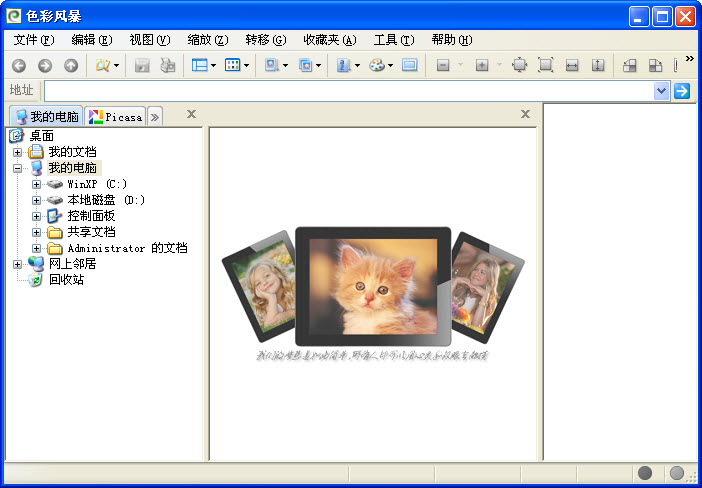Click the sort order icon
This screenshot has height=488, width=702.
point(343,66)
